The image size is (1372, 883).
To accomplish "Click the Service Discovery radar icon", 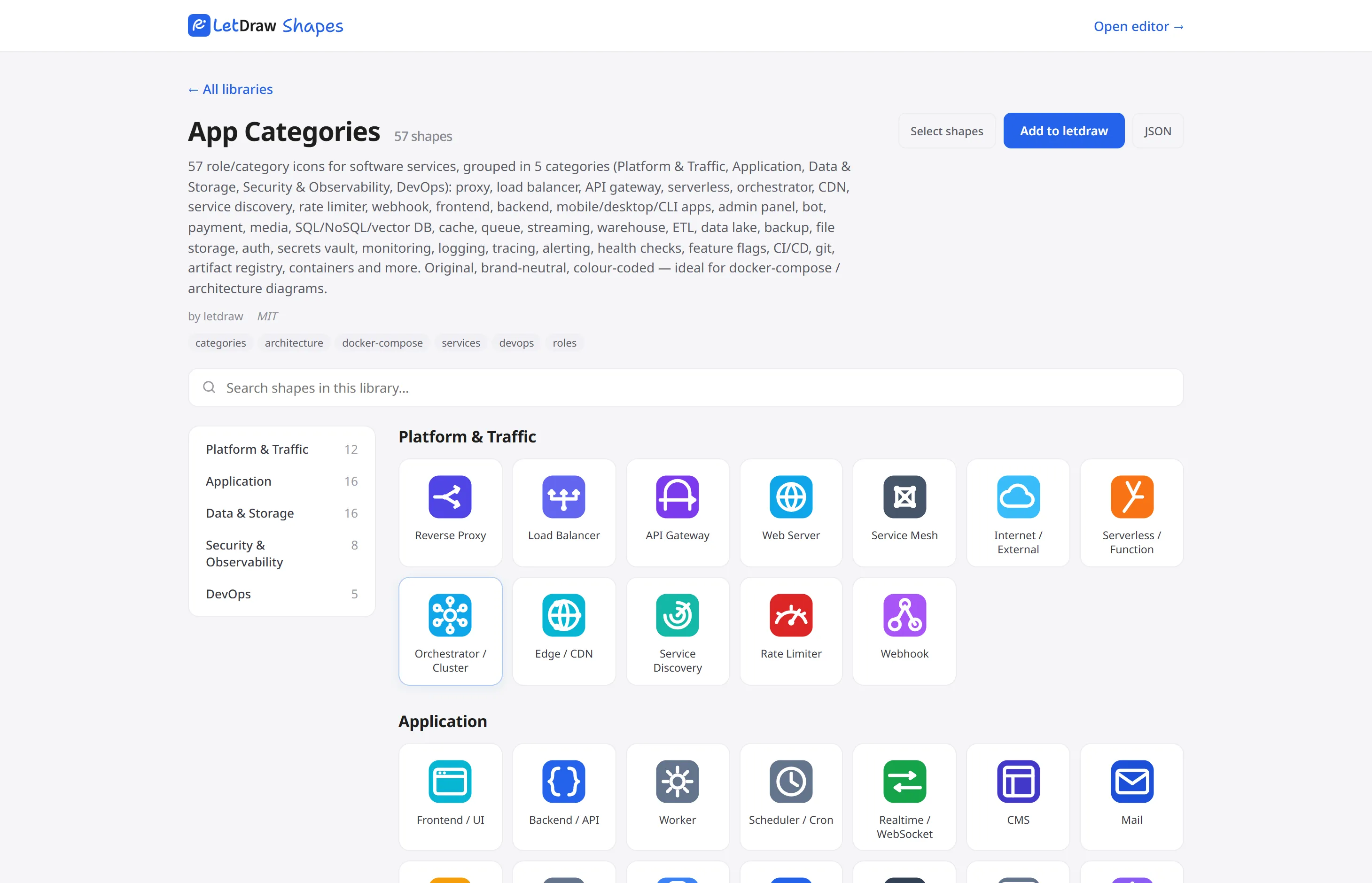I will (x=677, y=615).
